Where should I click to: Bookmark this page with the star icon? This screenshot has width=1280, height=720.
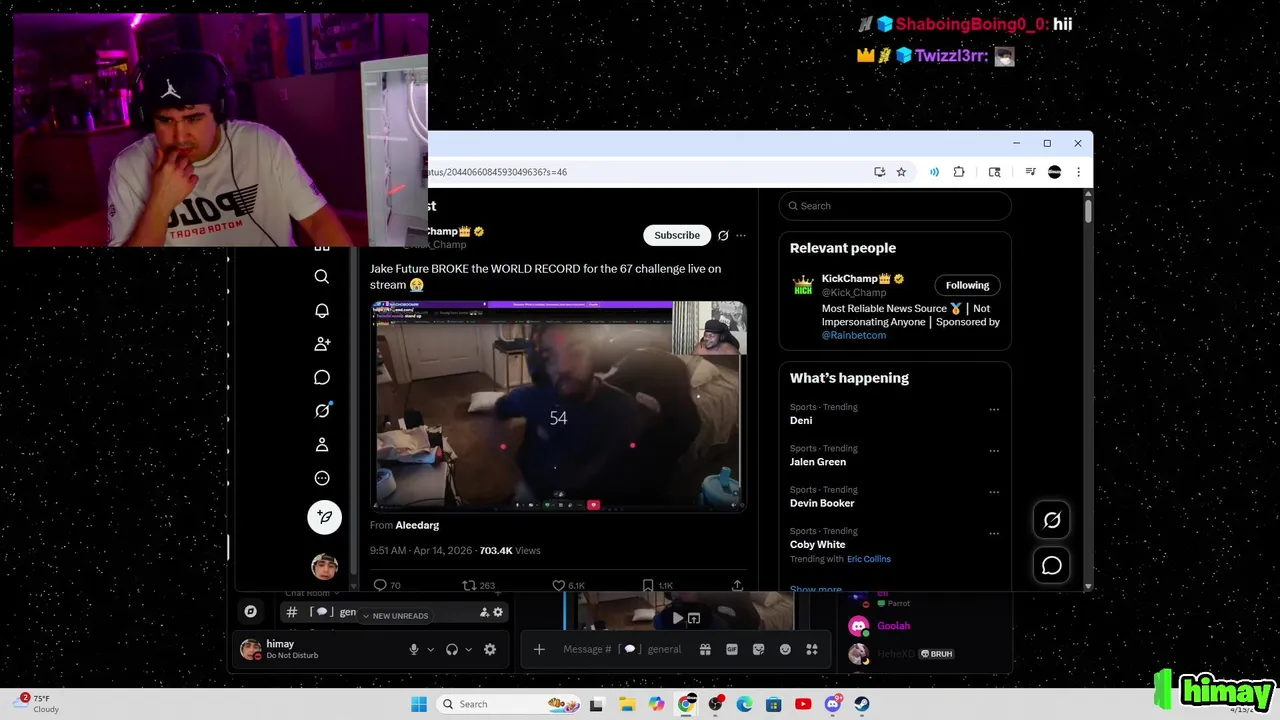901,172
